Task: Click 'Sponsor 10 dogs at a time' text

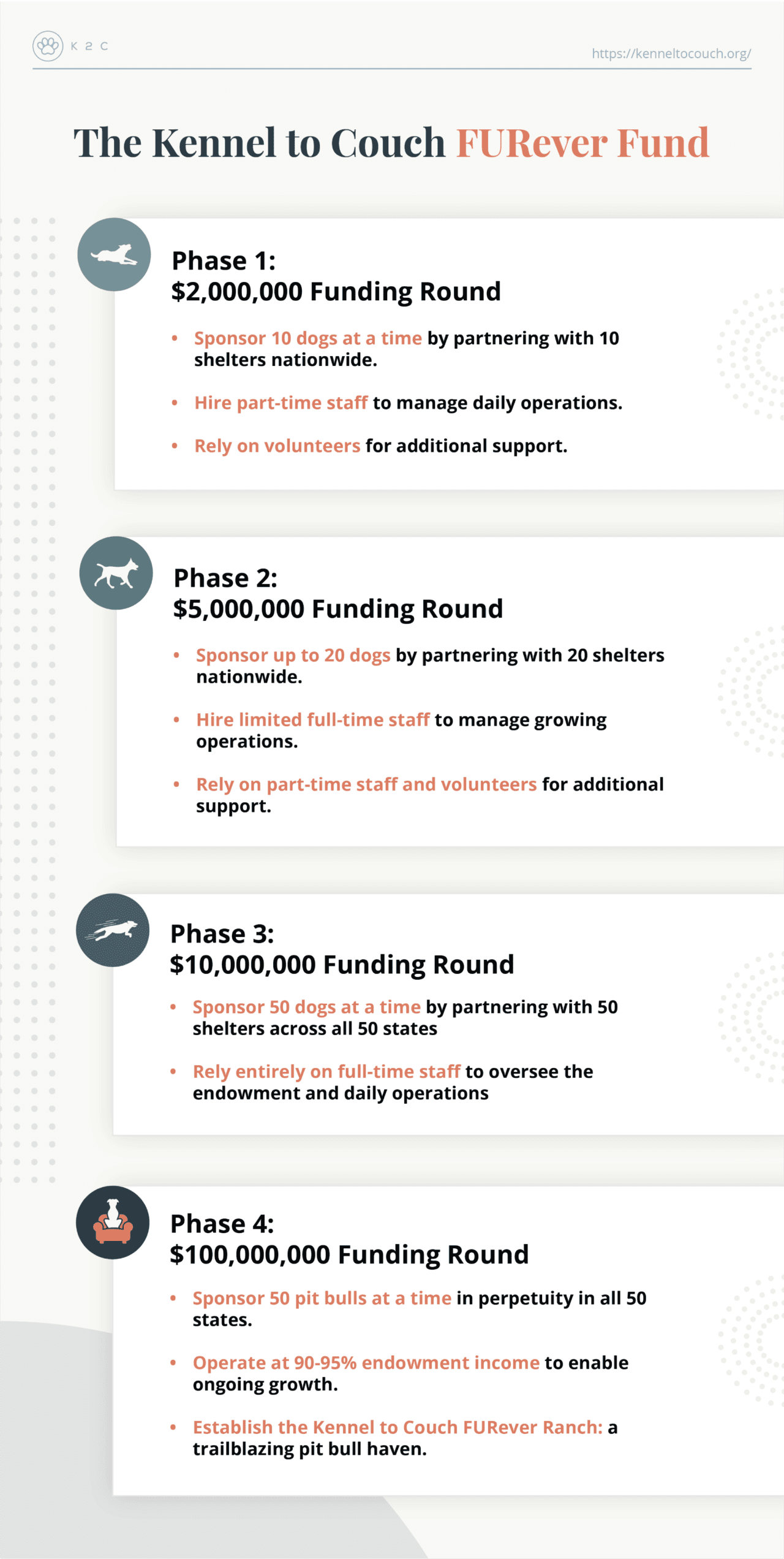Action: pos(307,338)
